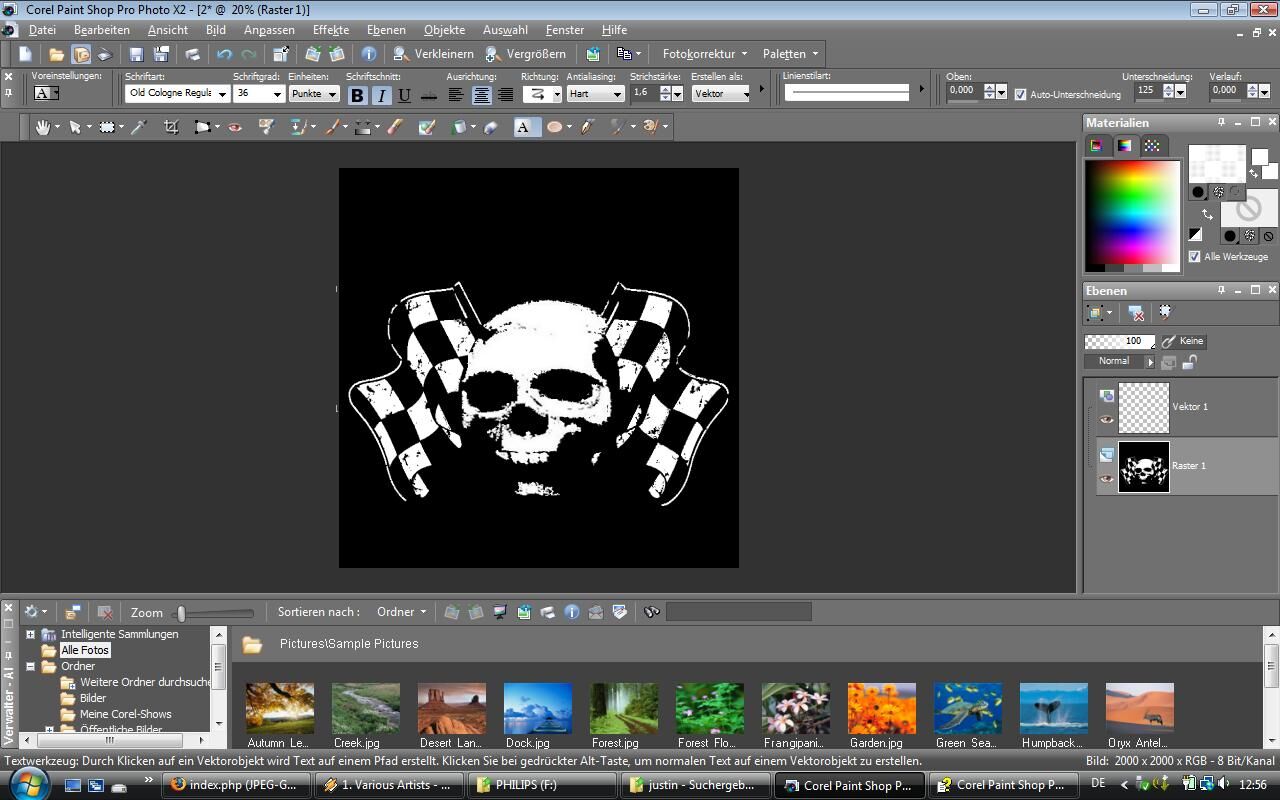Toggle Auto-Unterschneidung checkbox
This screenshot has width=1280, height=800.
[1021, 94]
